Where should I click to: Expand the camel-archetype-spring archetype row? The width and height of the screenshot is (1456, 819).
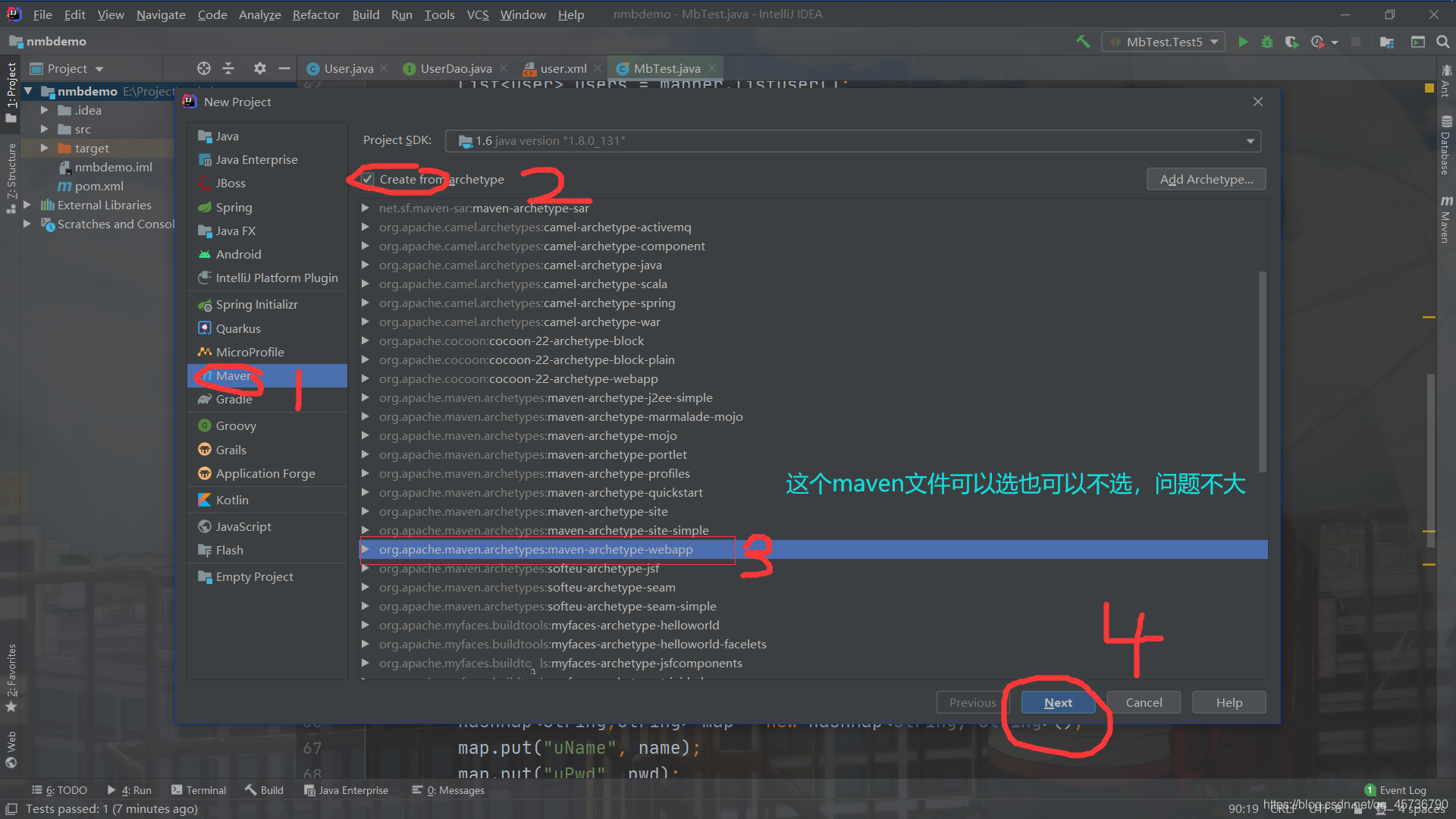point(366,303)
